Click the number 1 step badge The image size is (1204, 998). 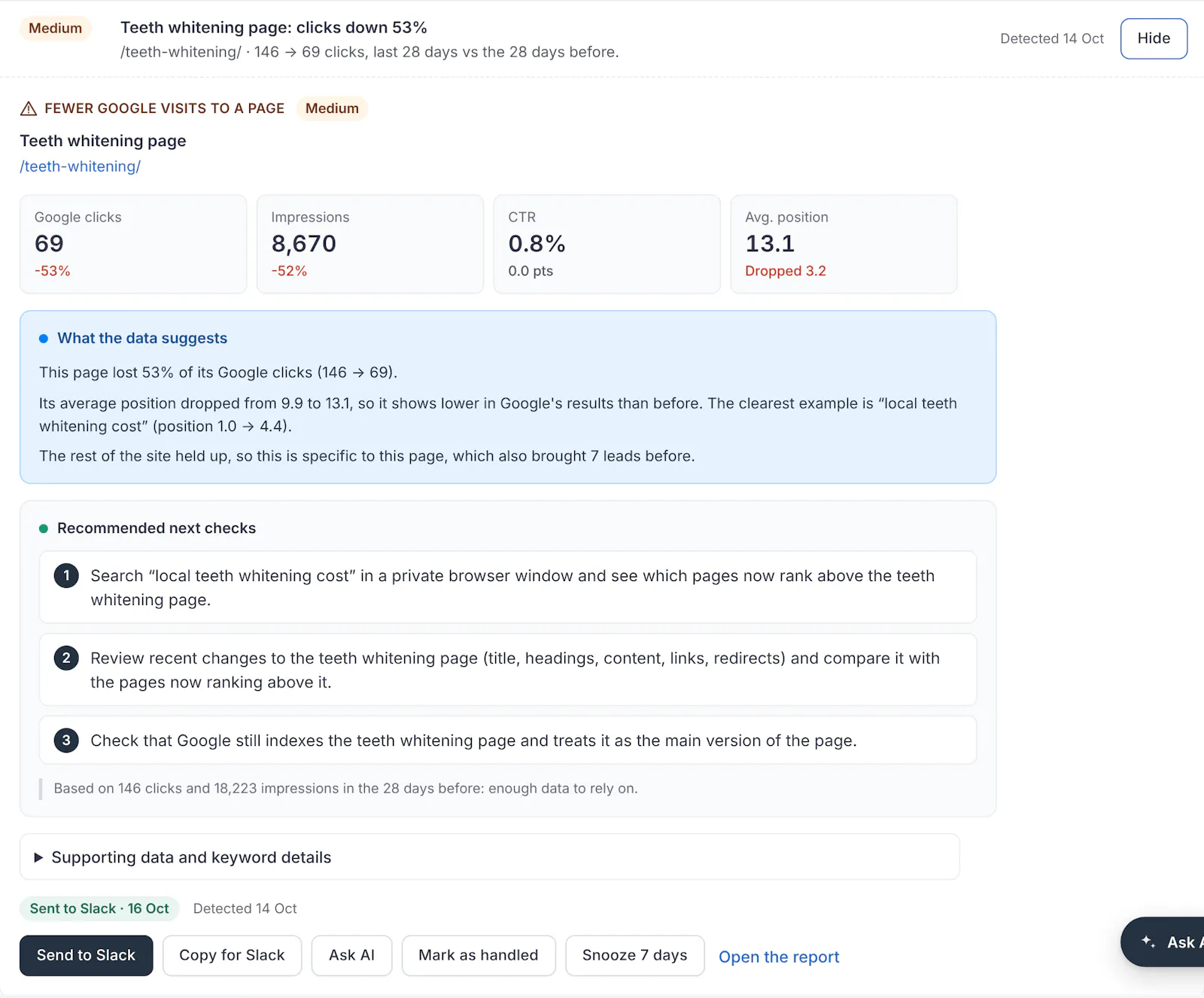(66, 576)
